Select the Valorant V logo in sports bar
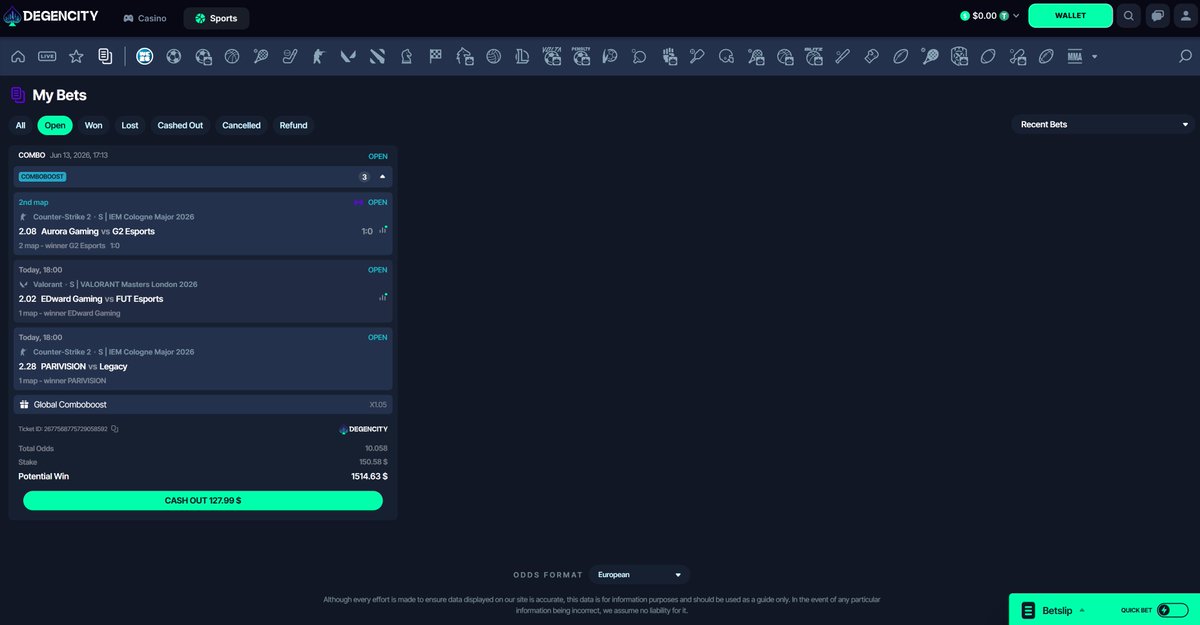Viewport: 1200px width, 625px height. [x=348, y=57]
